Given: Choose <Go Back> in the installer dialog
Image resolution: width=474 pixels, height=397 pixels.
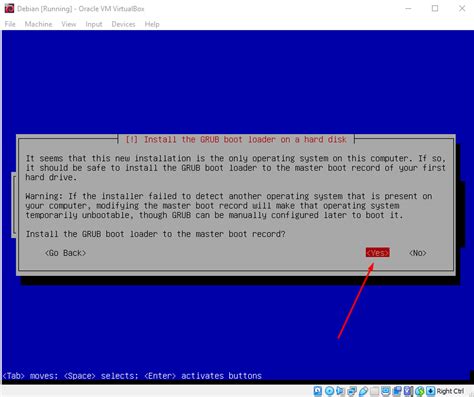Looking at the screenshot, I should 65,253.
